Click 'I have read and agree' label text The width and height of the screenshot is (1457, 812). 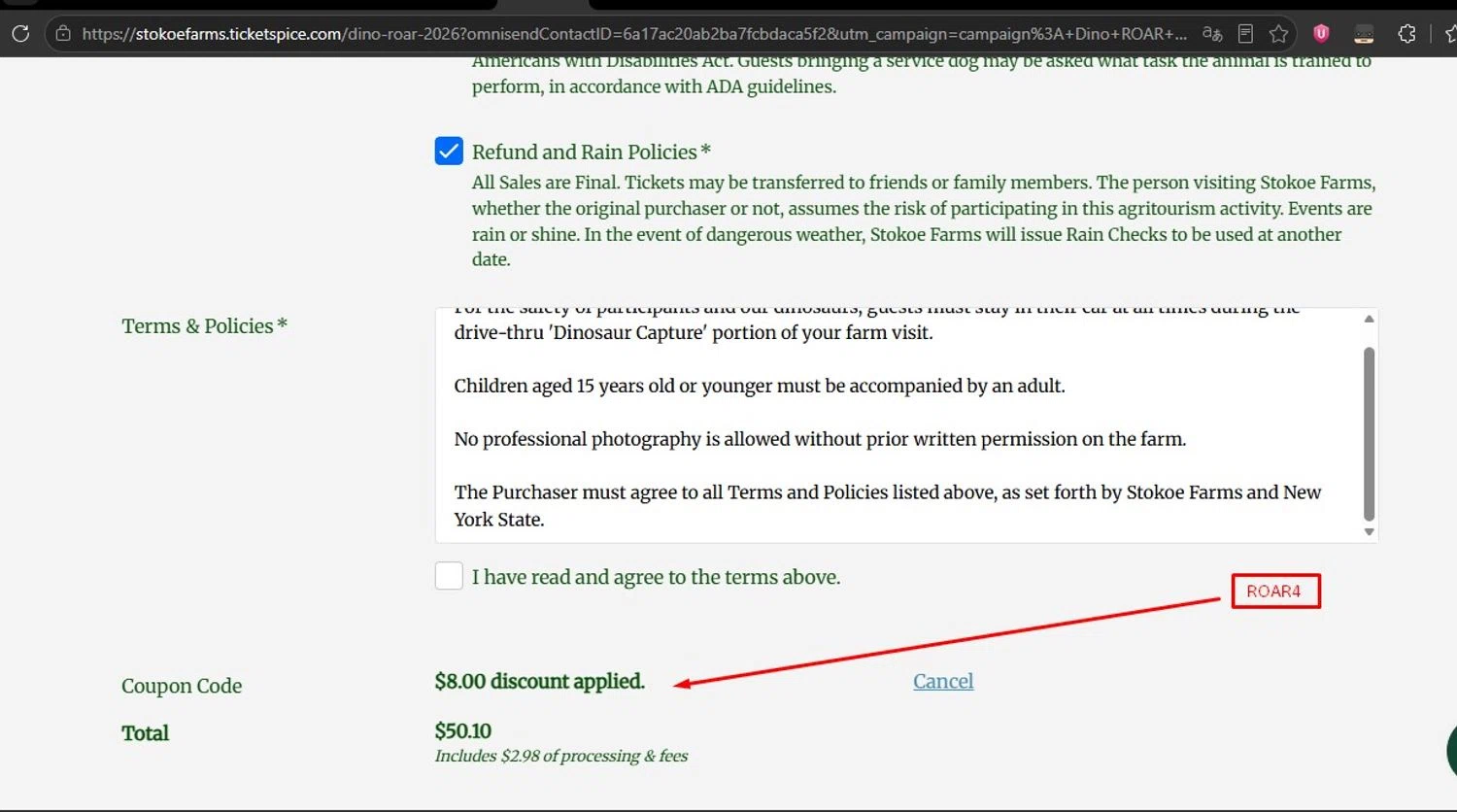click(x=657, y=577)
